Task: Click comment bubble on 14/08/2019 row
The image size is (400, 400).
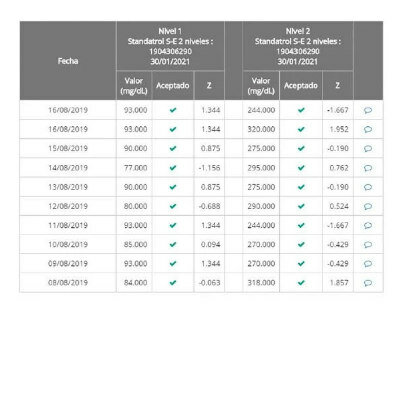Action: [x=368, y=168]
